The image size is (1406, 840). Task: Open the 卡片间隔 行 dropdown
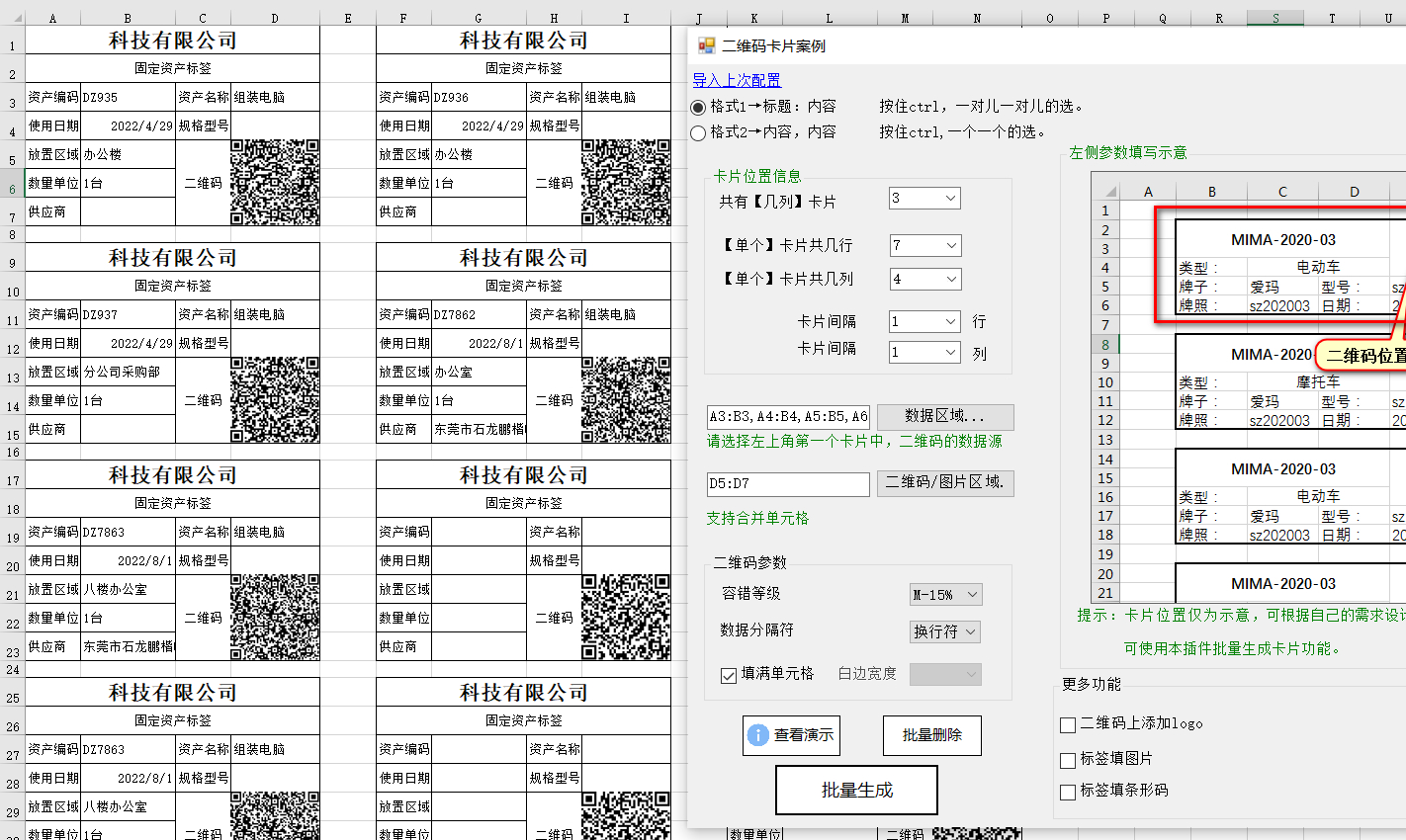[x=924, y=321]
